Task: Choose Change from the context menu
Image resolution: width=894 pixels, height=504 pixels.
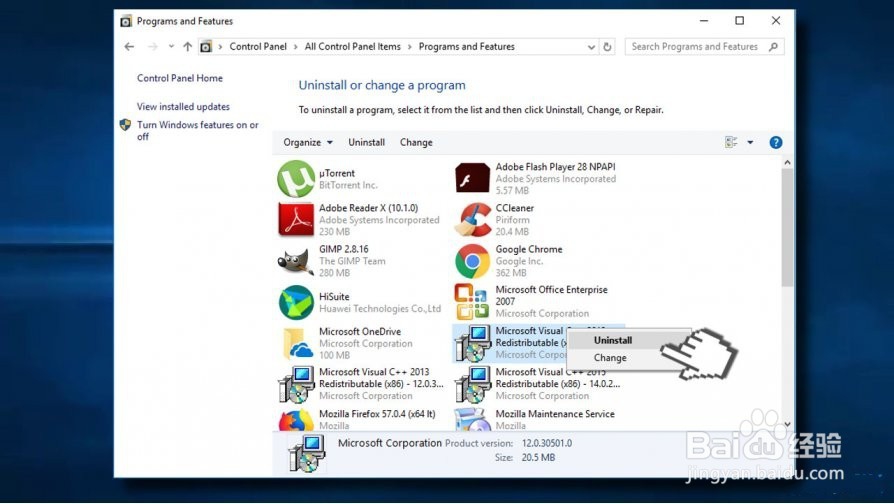Action: (x=610, y=358)
